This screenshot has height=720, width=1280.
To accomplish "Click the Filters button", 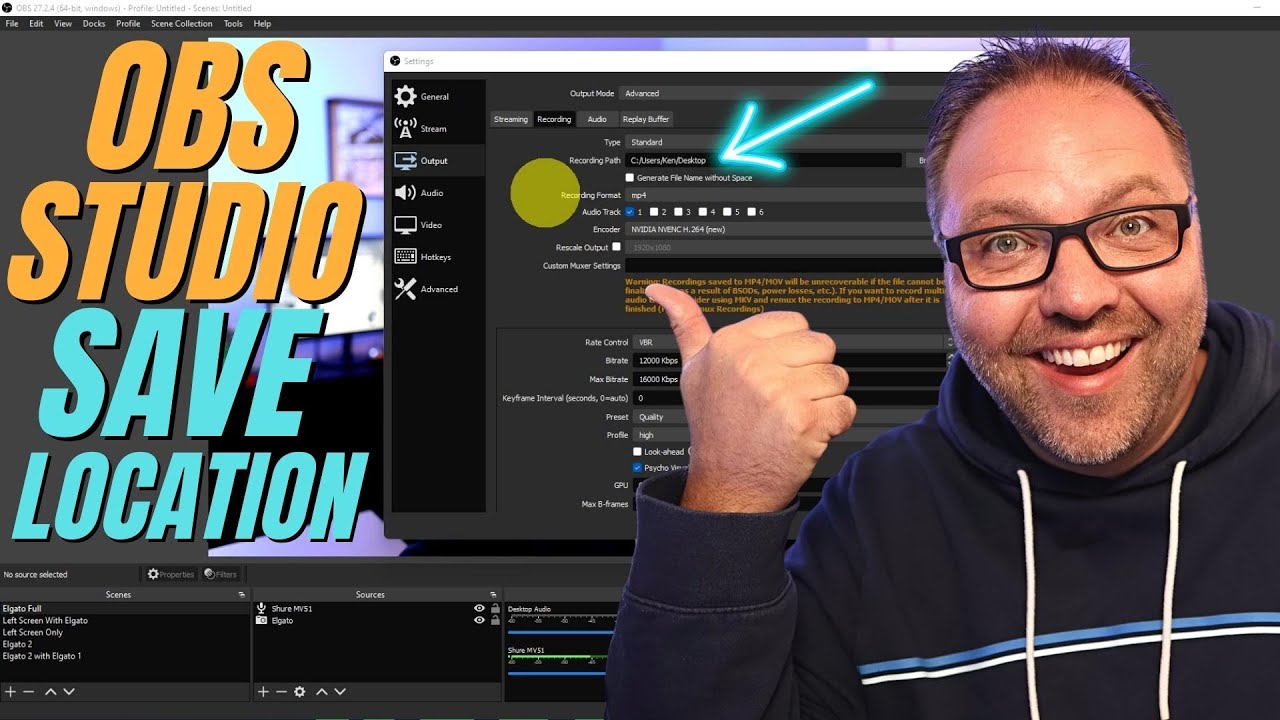I will [220, 573].
